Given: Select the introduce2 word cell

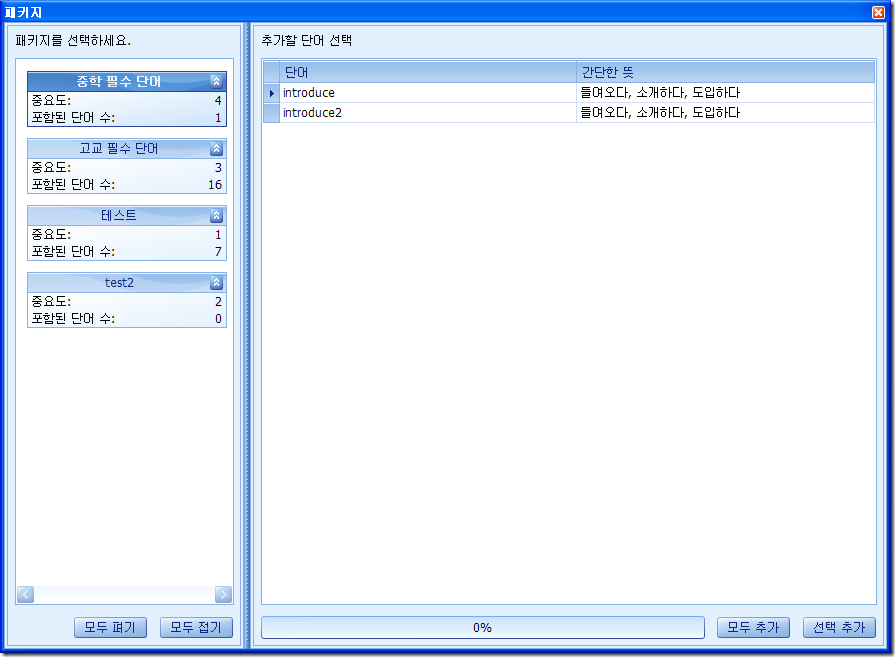Looking at the screenshot, I should 428,112.
